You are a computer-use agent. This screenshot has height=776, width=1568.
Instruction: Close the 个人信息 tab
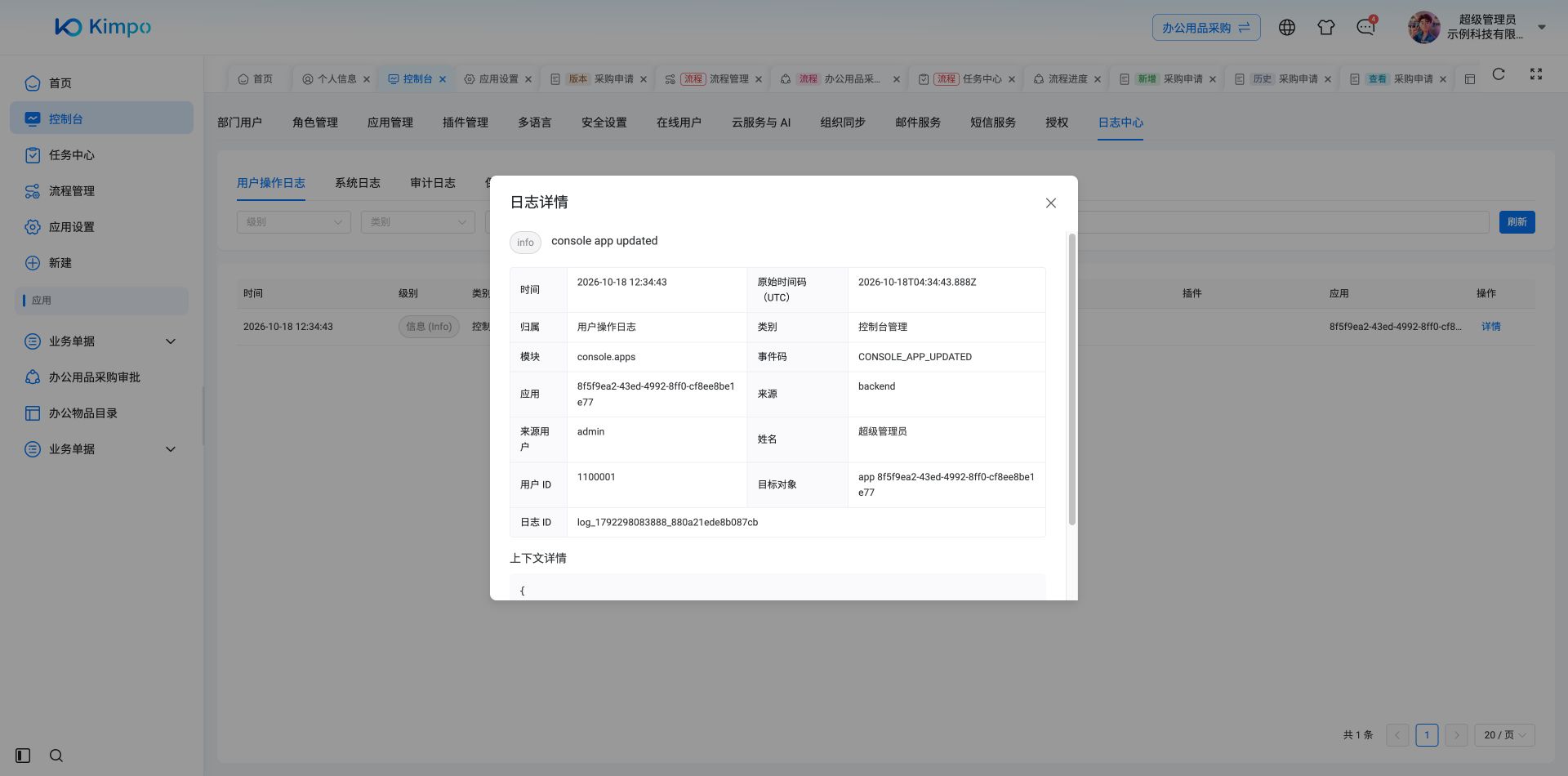click(x=367, y=79)
